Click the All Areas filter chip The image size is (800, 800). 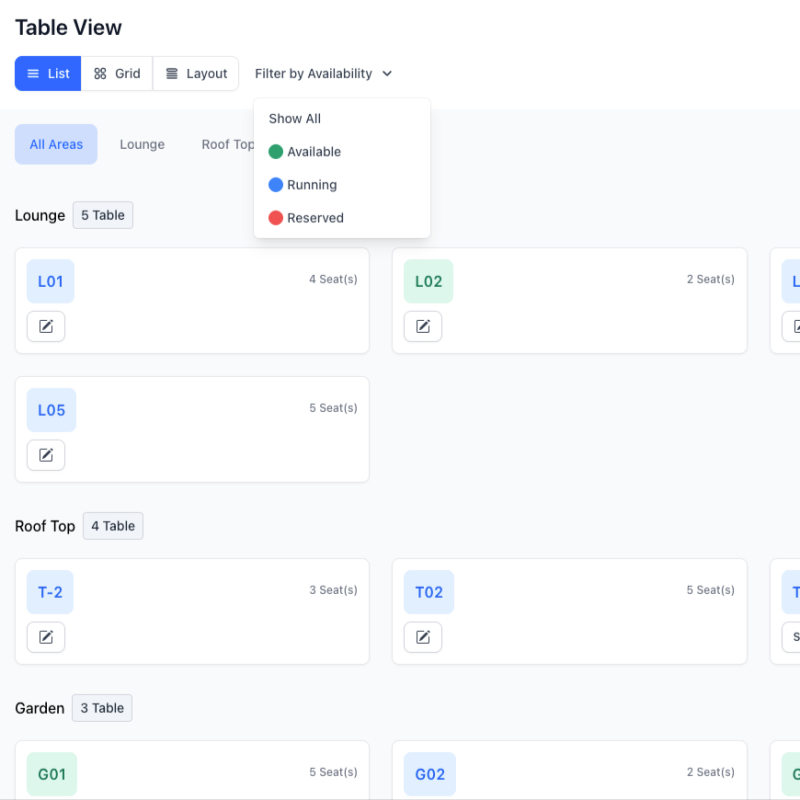pos(56,144)
